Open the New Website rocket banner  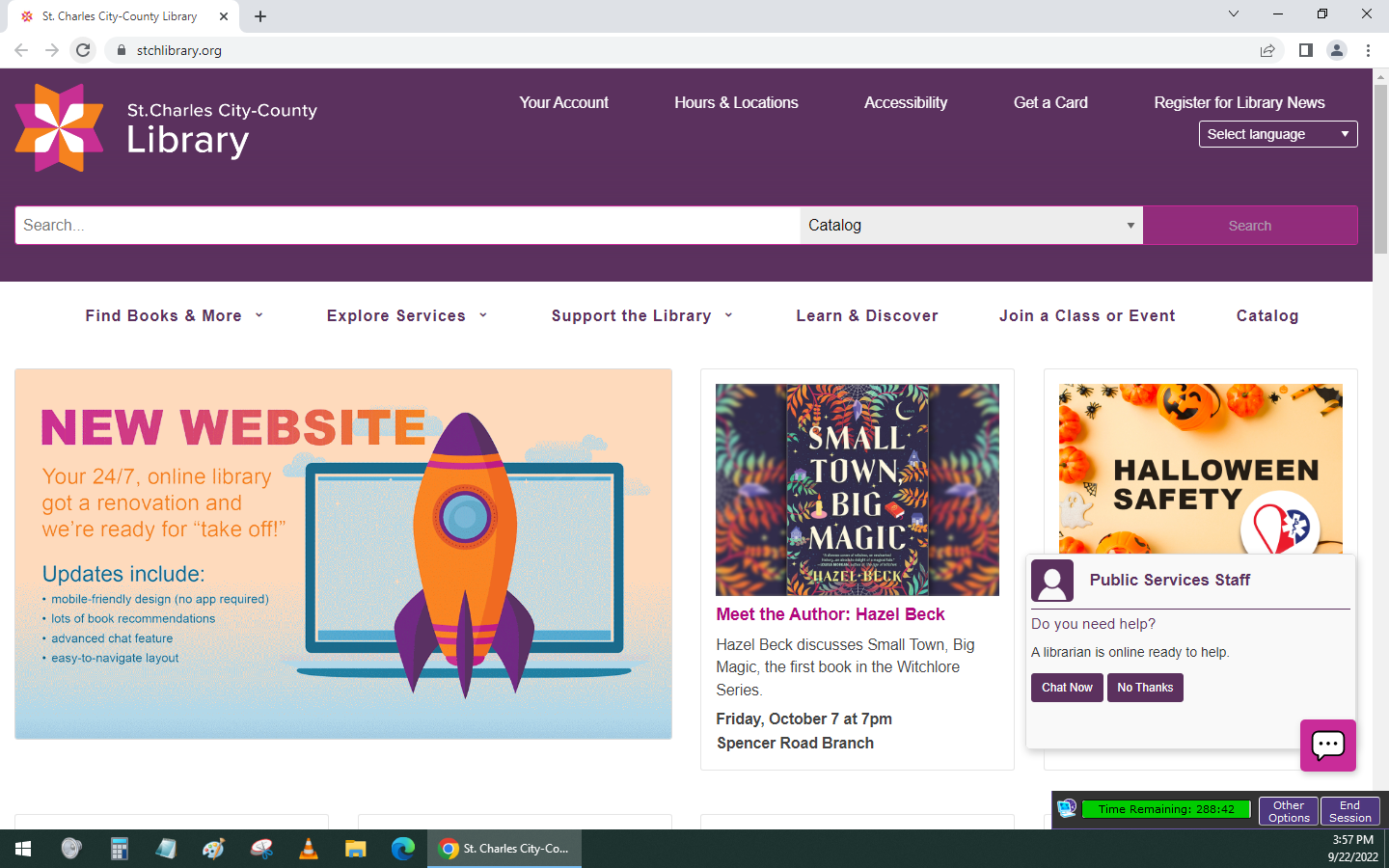tap(343, 554)
